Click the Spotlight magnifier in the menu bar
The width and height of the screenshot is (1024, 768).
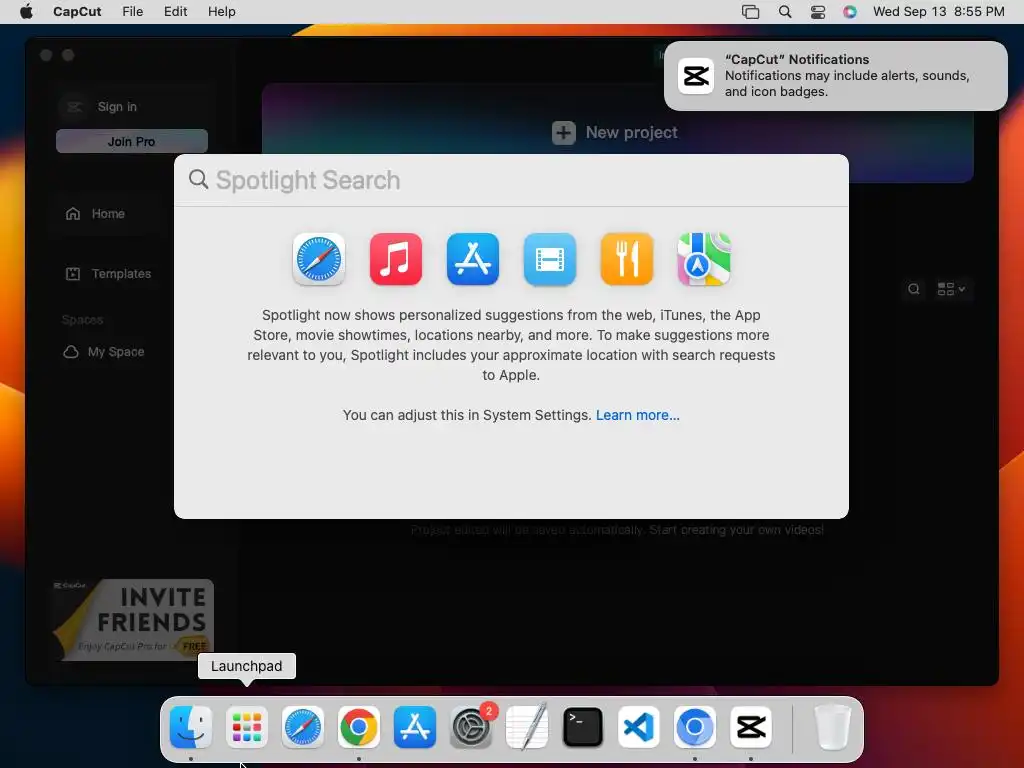coord(785,12)
